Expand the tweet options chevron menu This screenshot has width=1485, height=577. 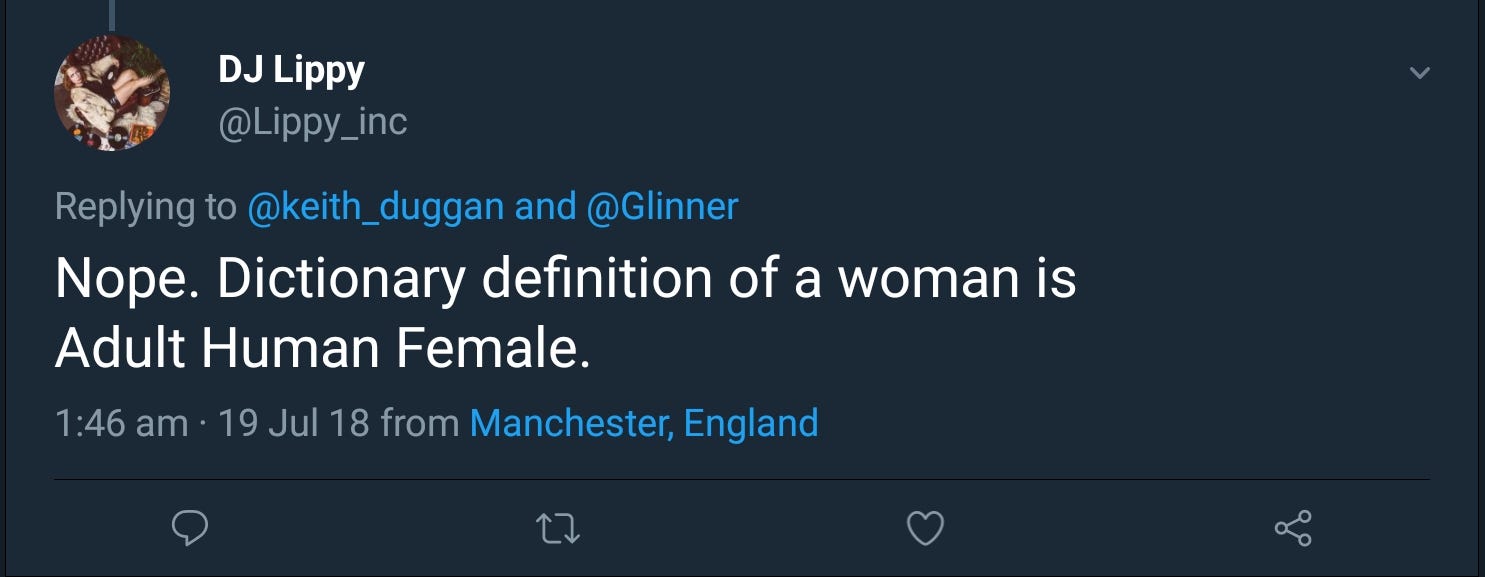1419,73
